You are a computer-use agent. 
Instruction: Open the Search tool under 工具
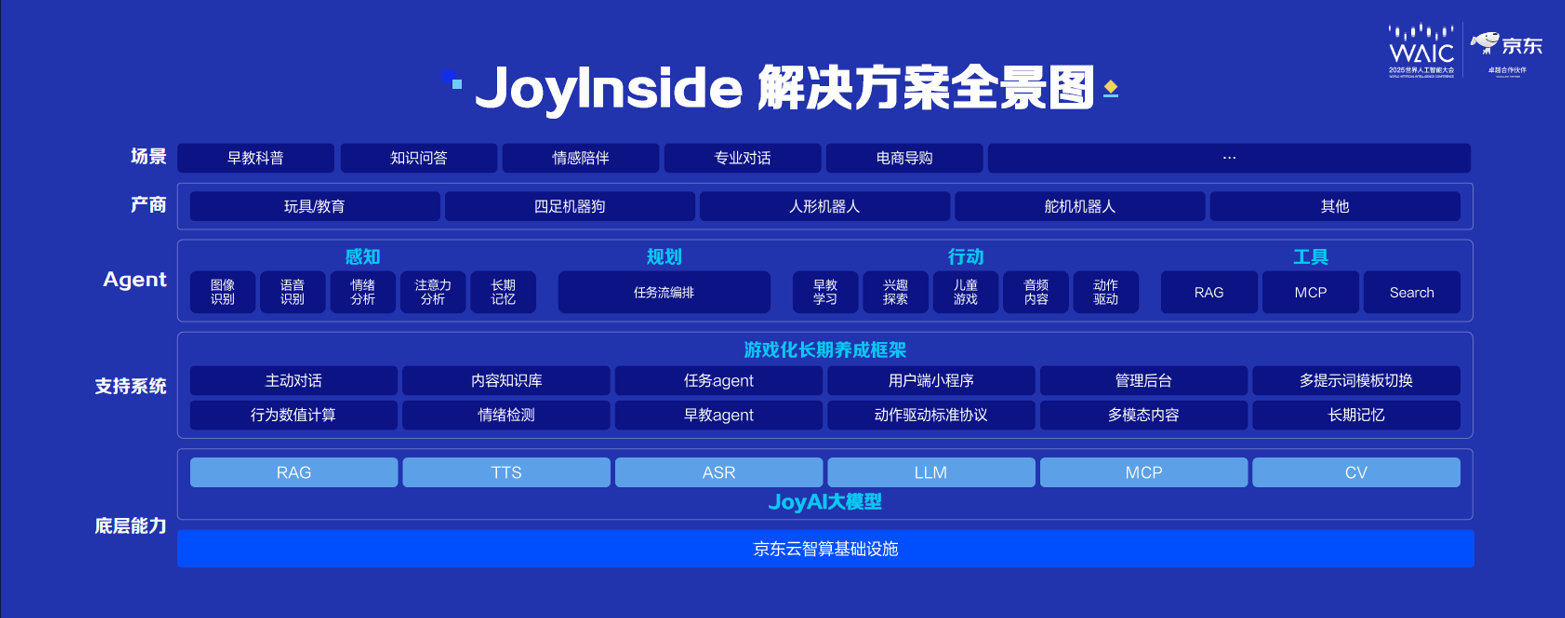point(1410,292)
